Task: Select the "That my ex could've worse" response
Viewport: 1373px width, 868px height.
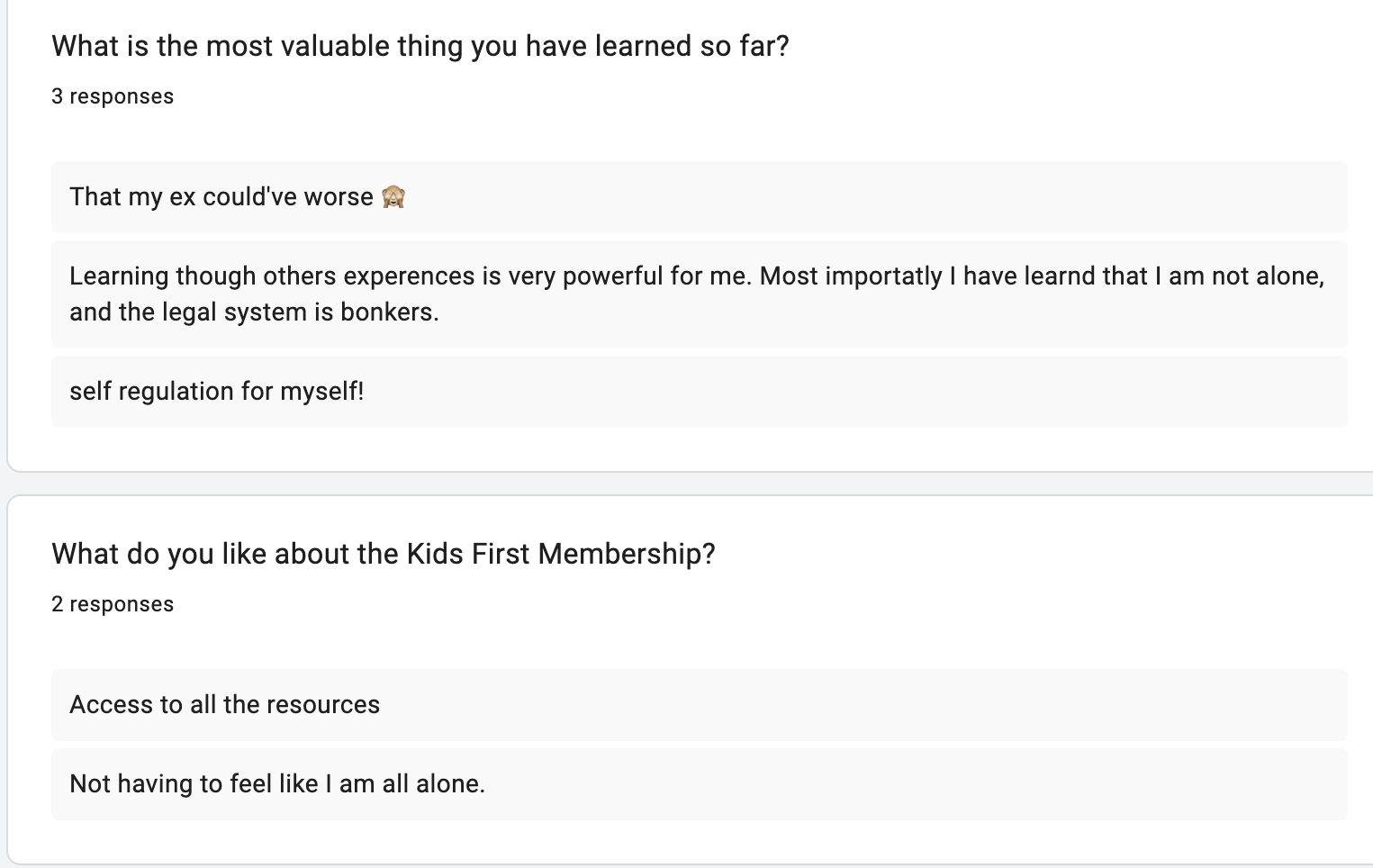Action: [x=221, y=196]
